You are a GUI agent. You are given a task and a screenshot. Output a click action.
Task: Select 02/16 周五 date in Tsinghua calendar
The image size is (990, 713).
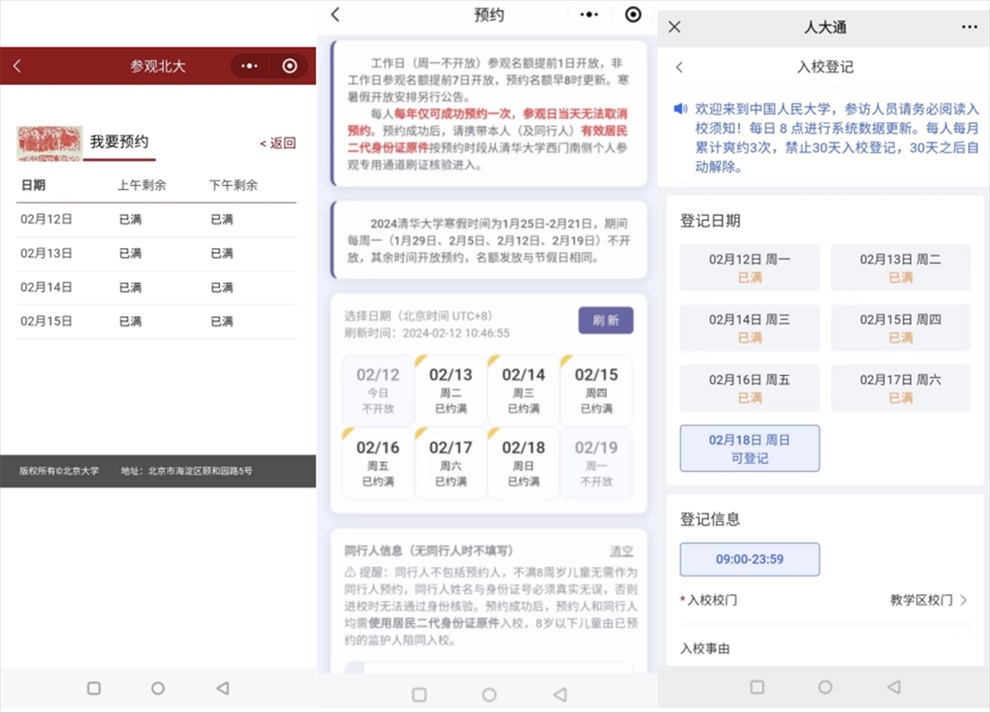[378, 463]
